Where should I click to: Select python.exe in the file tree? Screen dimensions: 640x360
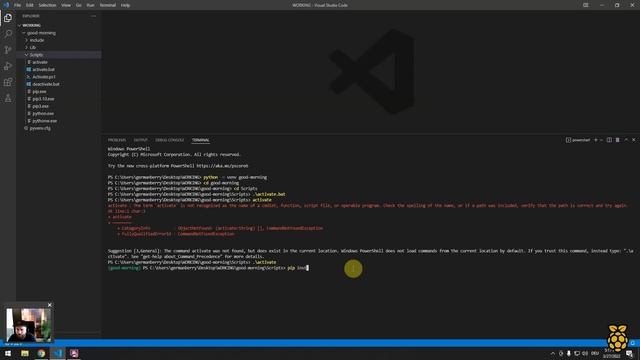click(59, 113)
